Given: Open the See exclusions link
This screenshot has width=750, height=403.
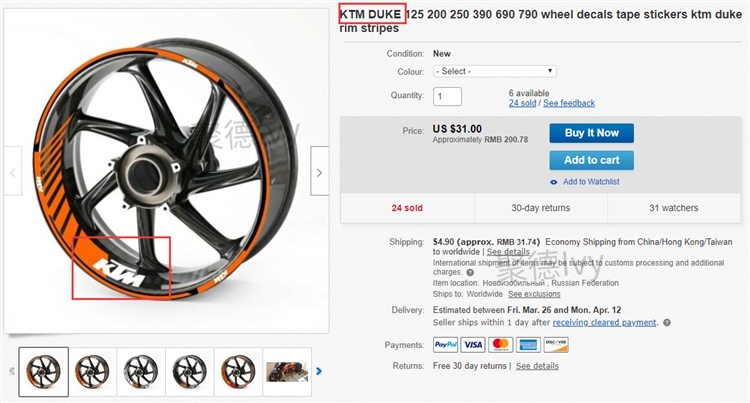Looking at the screenshot, I should (x=534, y=294).
